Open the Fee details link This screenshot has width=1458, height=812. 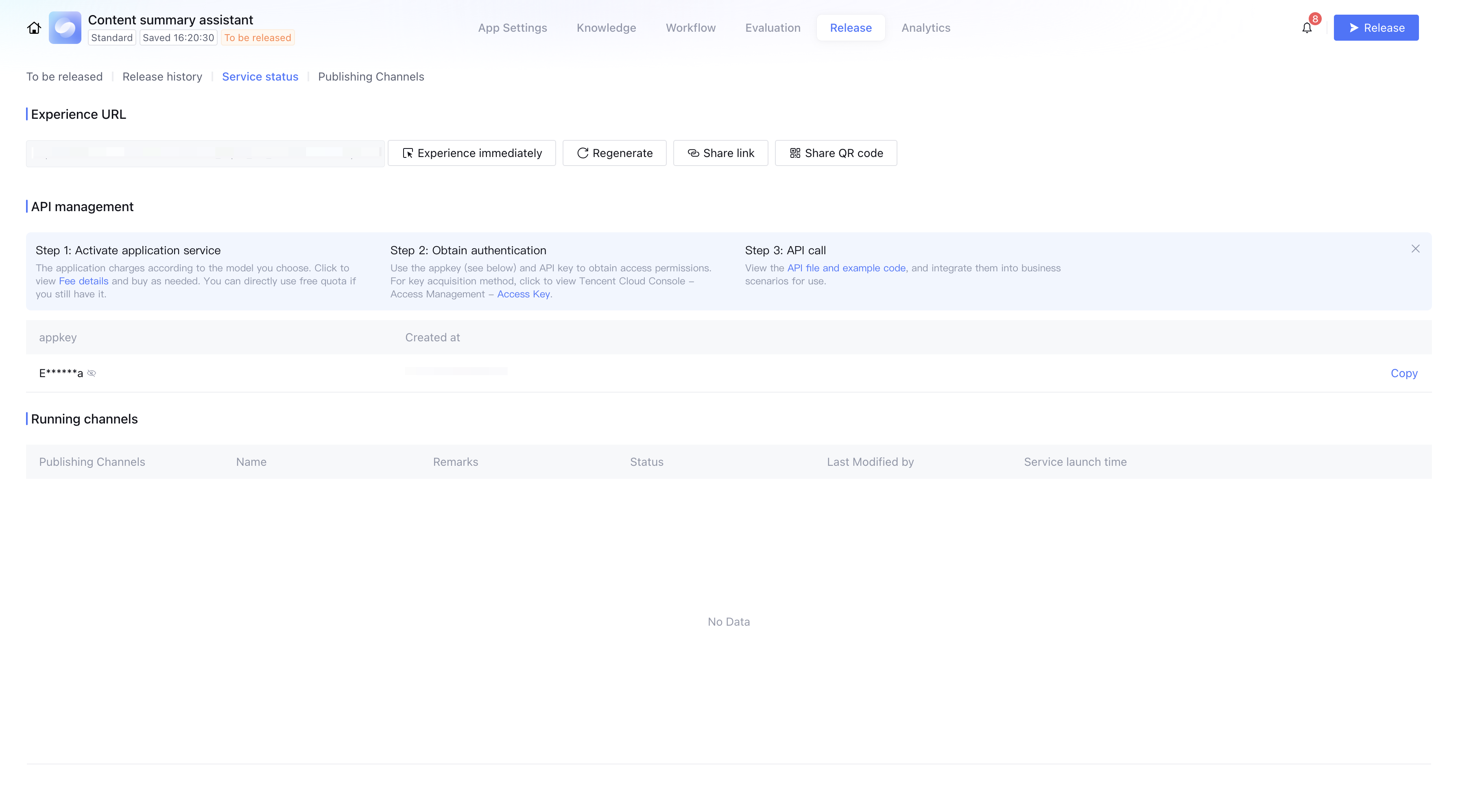coord(83,281)
